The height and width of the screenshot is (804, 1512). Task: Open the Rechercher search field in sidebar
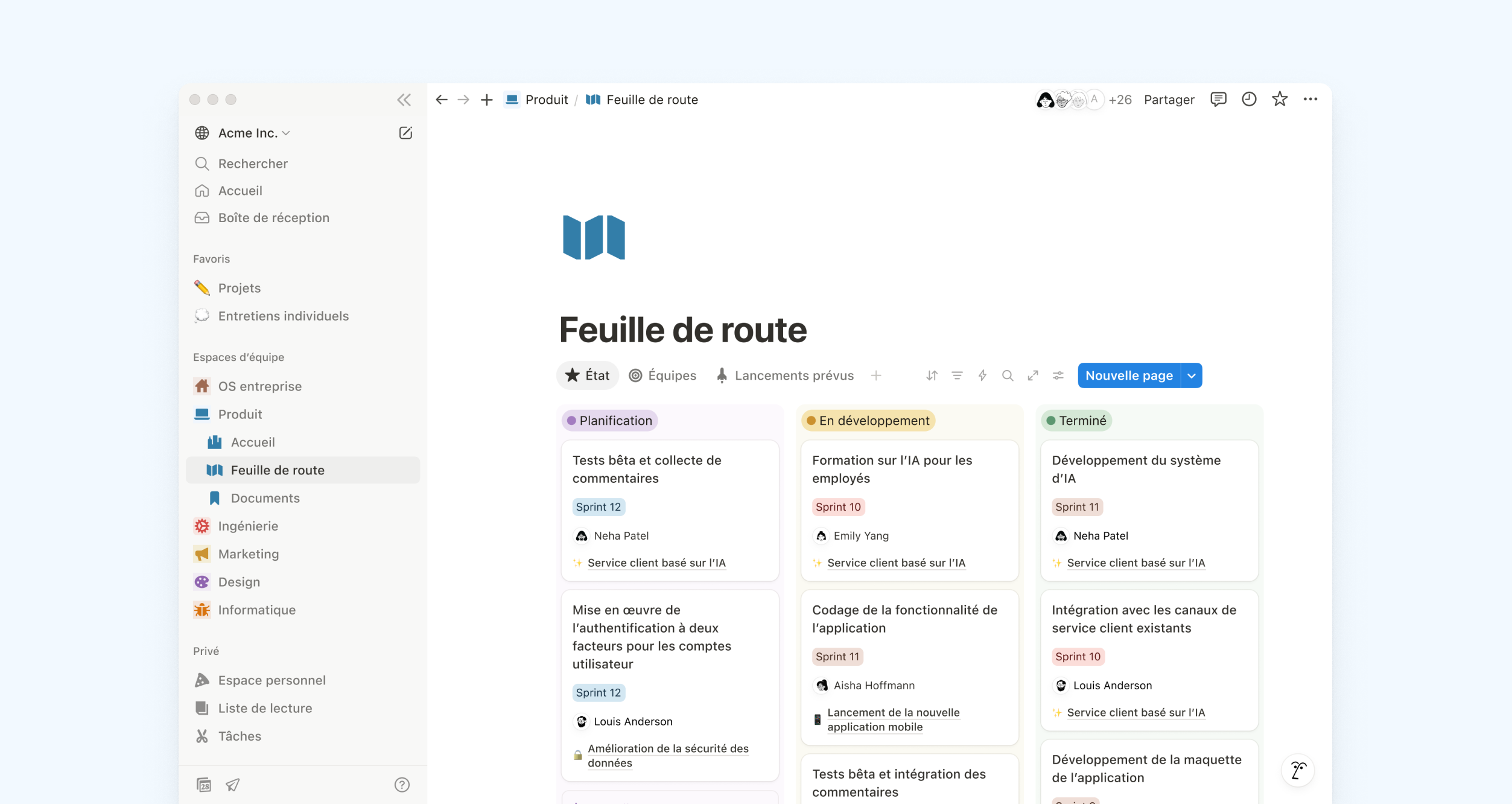pos(253,164)
